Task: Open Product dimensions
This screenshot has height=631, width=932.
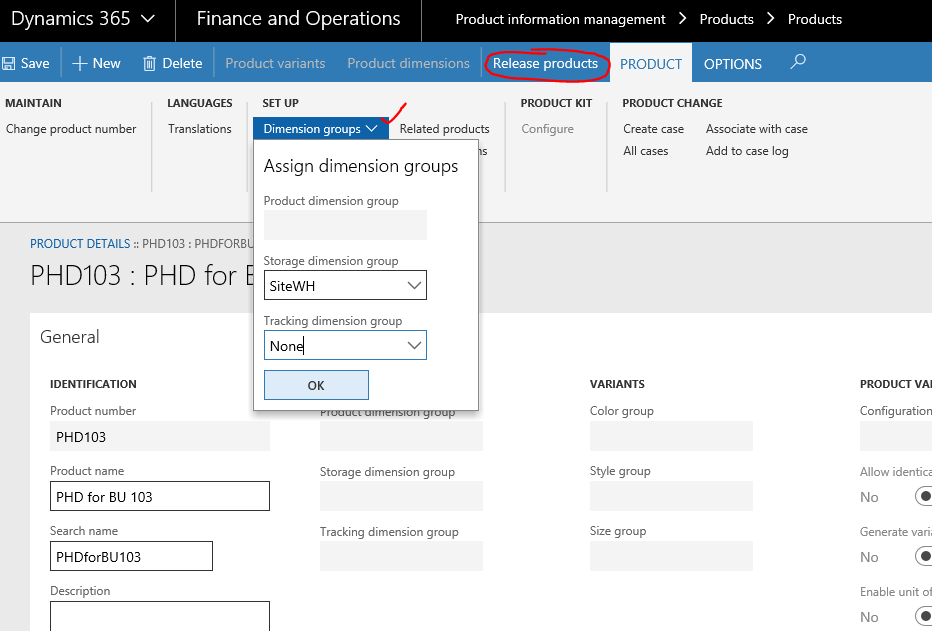Action: point(408,63)
